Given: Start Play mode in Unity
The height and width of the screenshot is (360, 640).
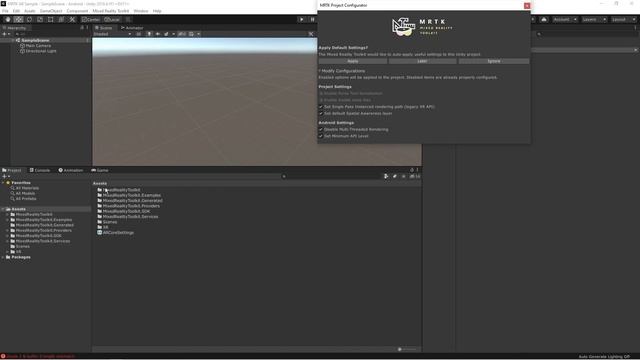Looking at the screenshot, I should click(302, 20).
